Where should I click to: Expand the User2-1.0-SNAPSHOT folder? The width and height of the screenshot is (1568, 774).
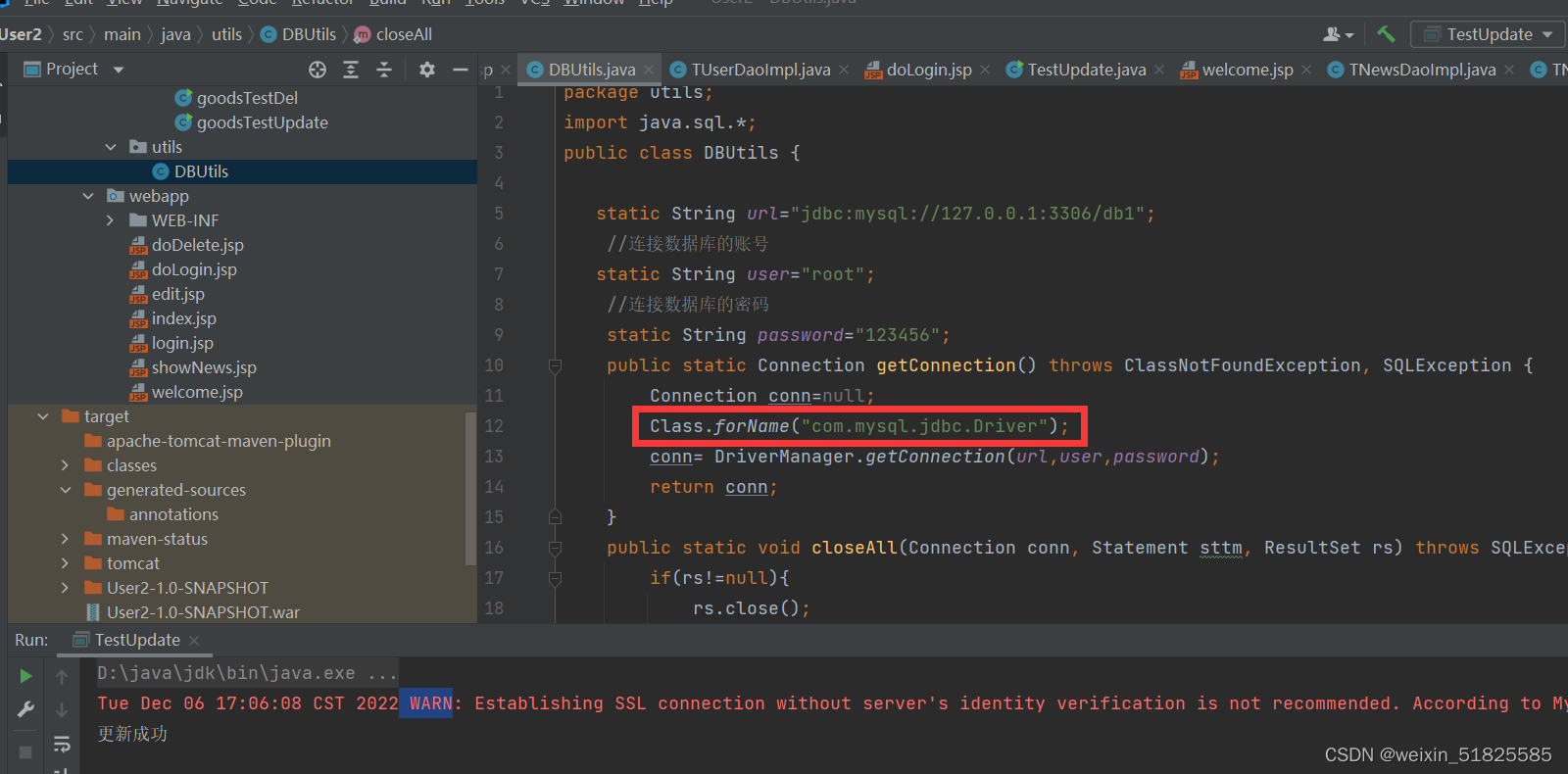pyautogui.click(x=66, y=588)
